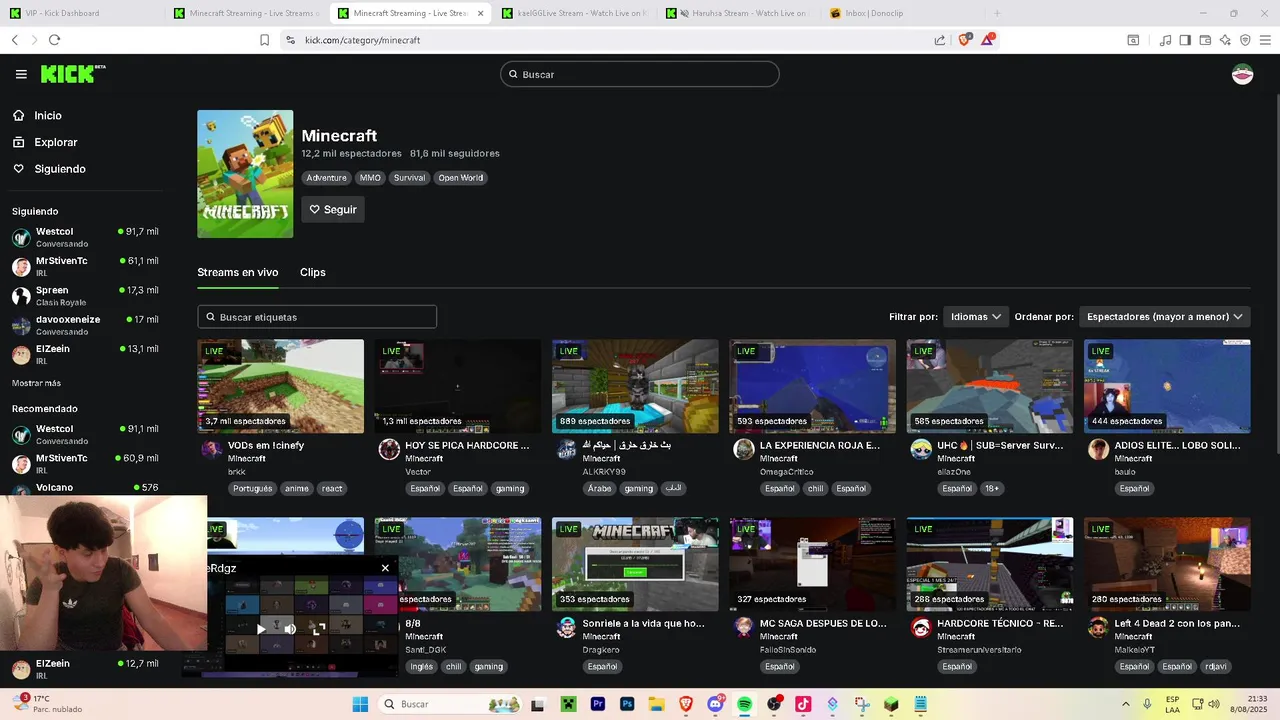Open Westcol in Siguiendo list
The height and width of the screenshot is (720, 1280).
(85, 237)
